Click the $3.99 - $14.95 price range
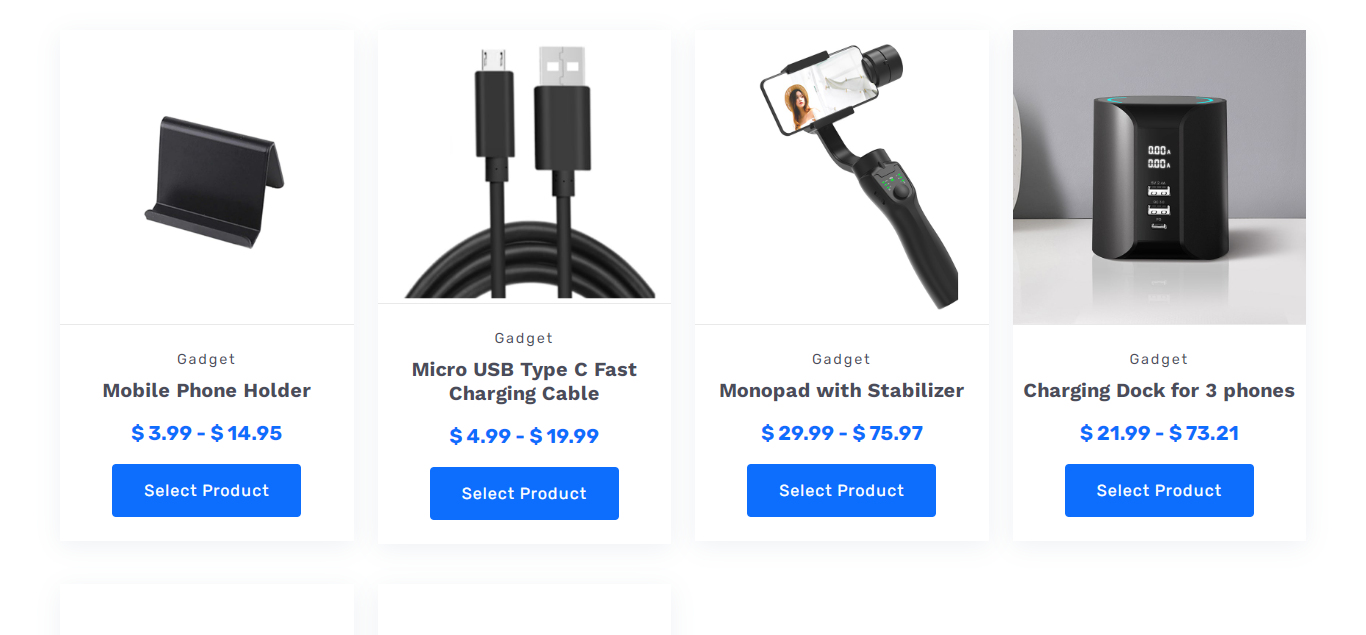 (x=207, y=433)
